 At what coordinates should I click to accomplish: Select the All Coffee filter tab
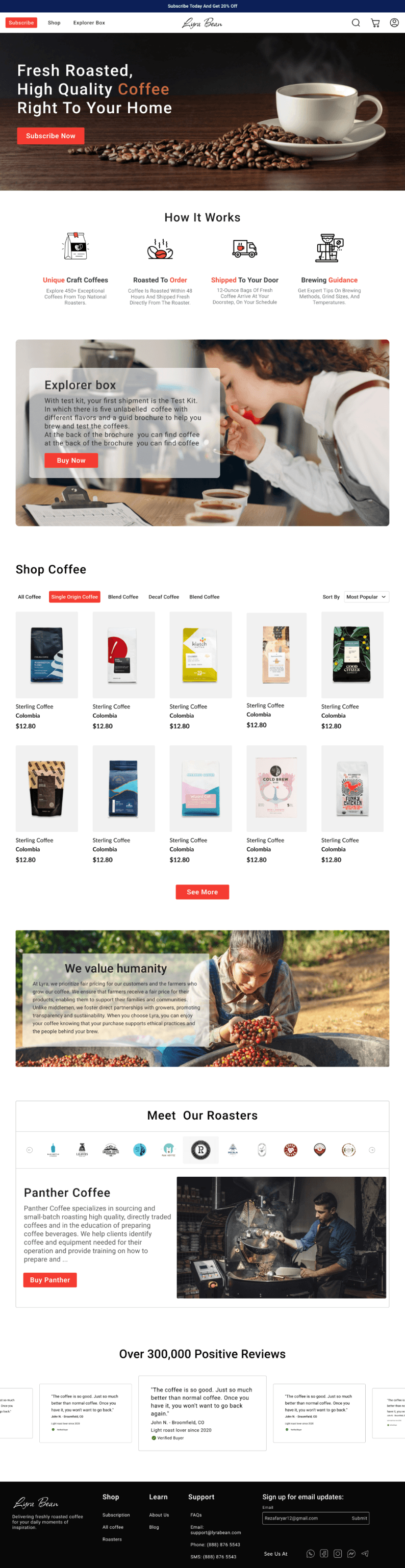tap(29, 597)
